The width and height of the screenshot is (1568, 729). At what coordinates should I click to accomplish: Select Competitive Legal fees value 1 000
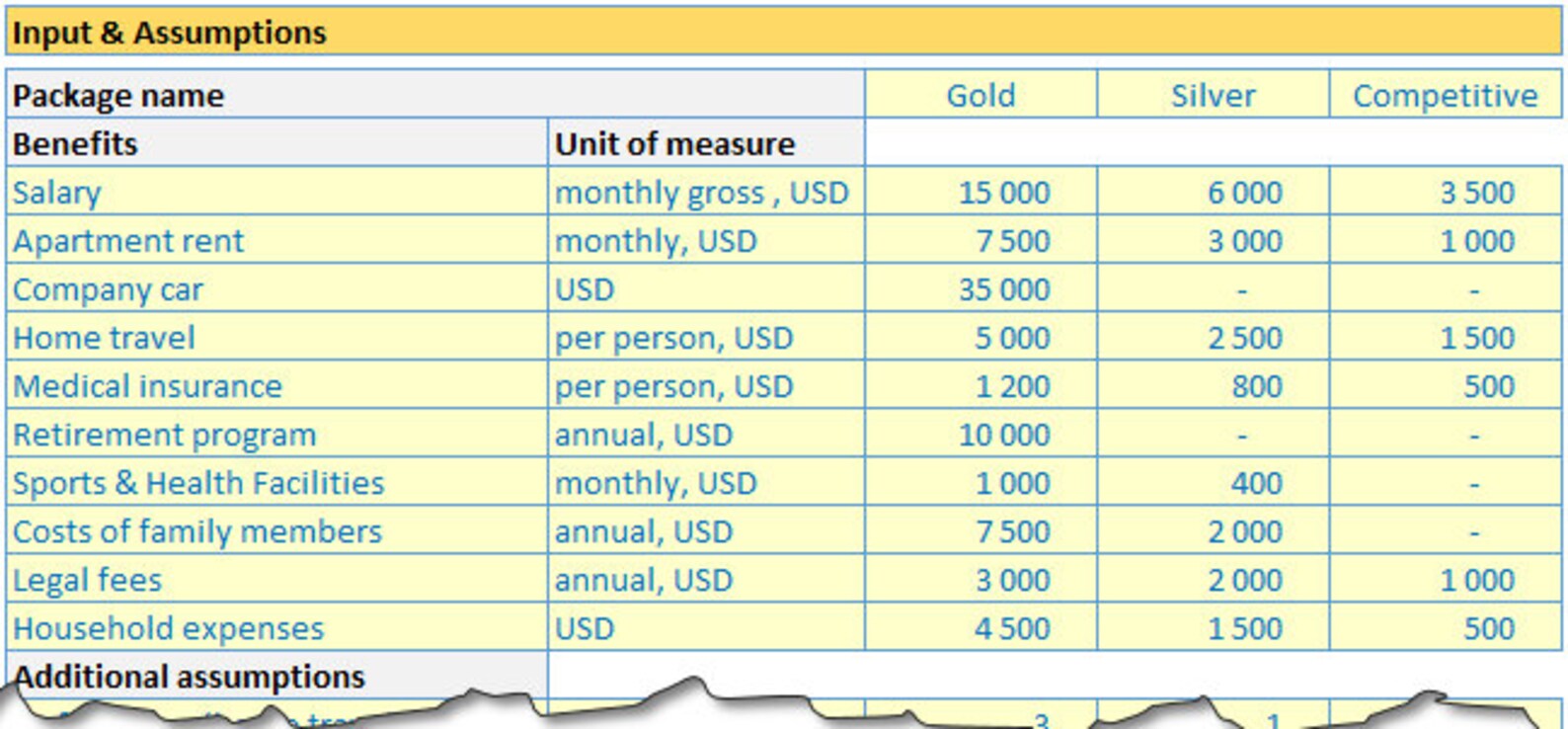(1446, 579)
